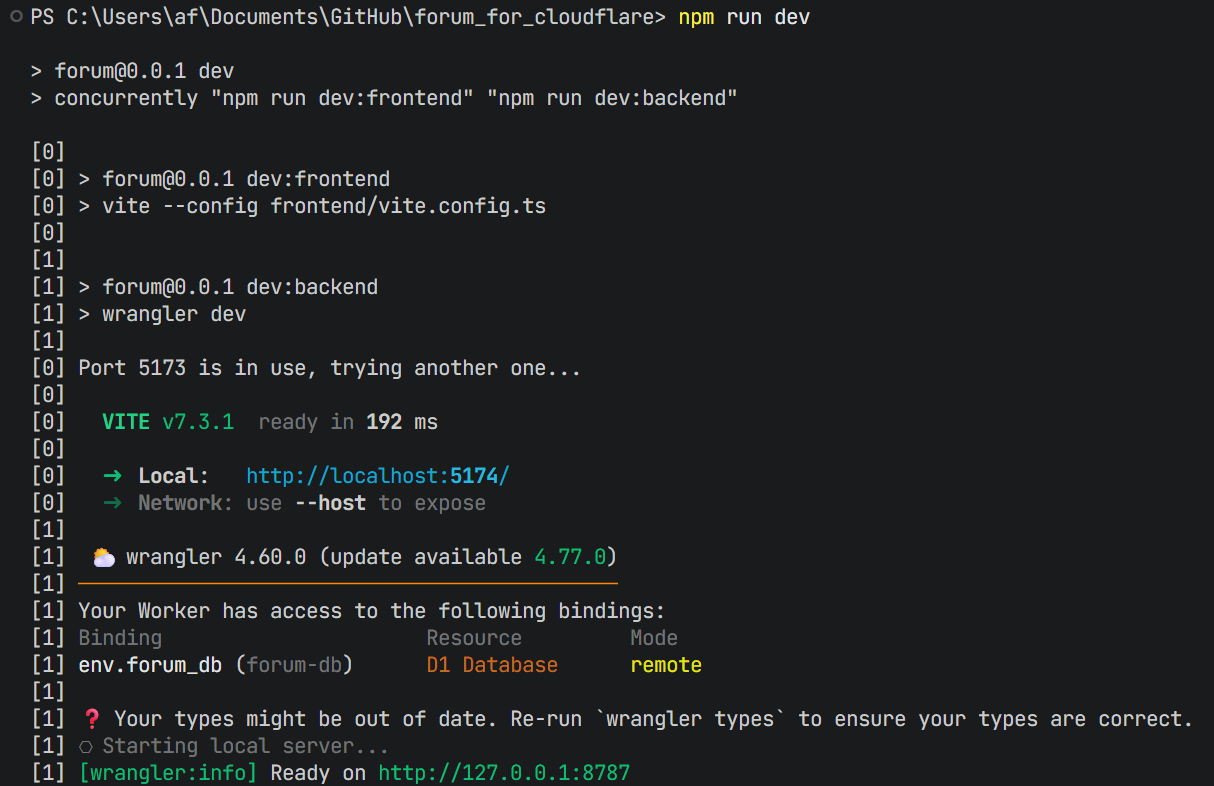Image resolution: width=1214 pixels, height=786 pixels.
Task: Open the http://localhost:5174/ link
Action: click(384, 476)
